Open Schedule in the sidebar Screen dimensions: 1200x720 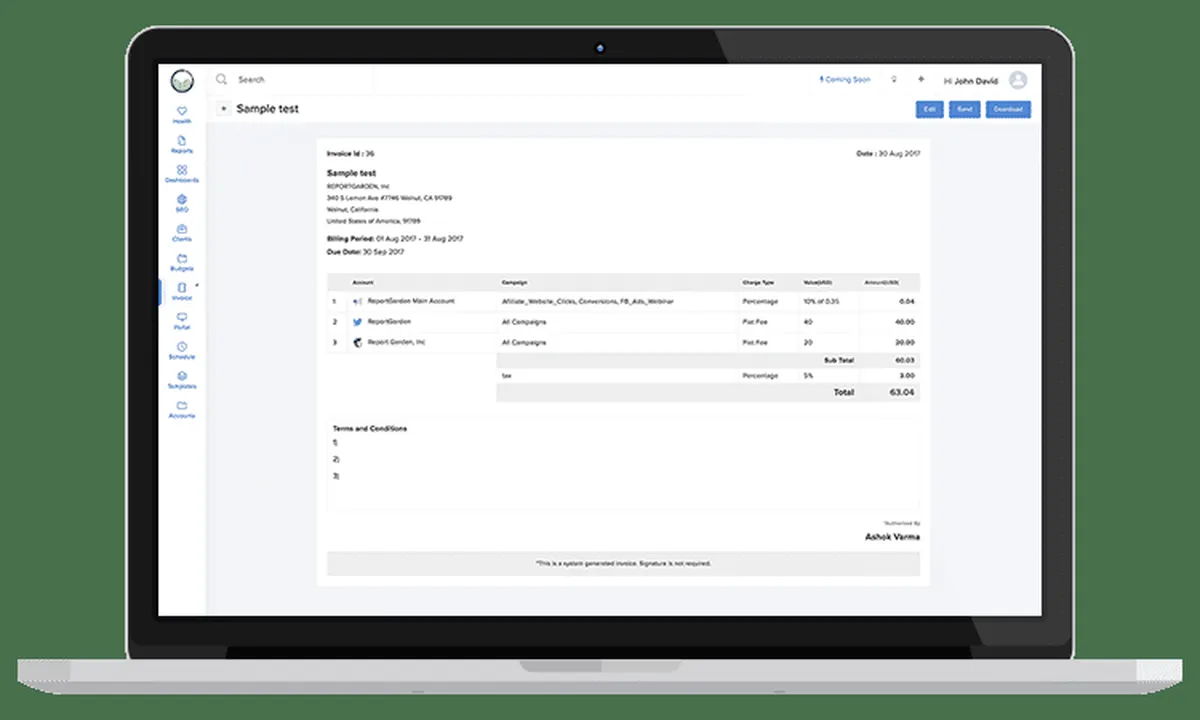point(182,350)
